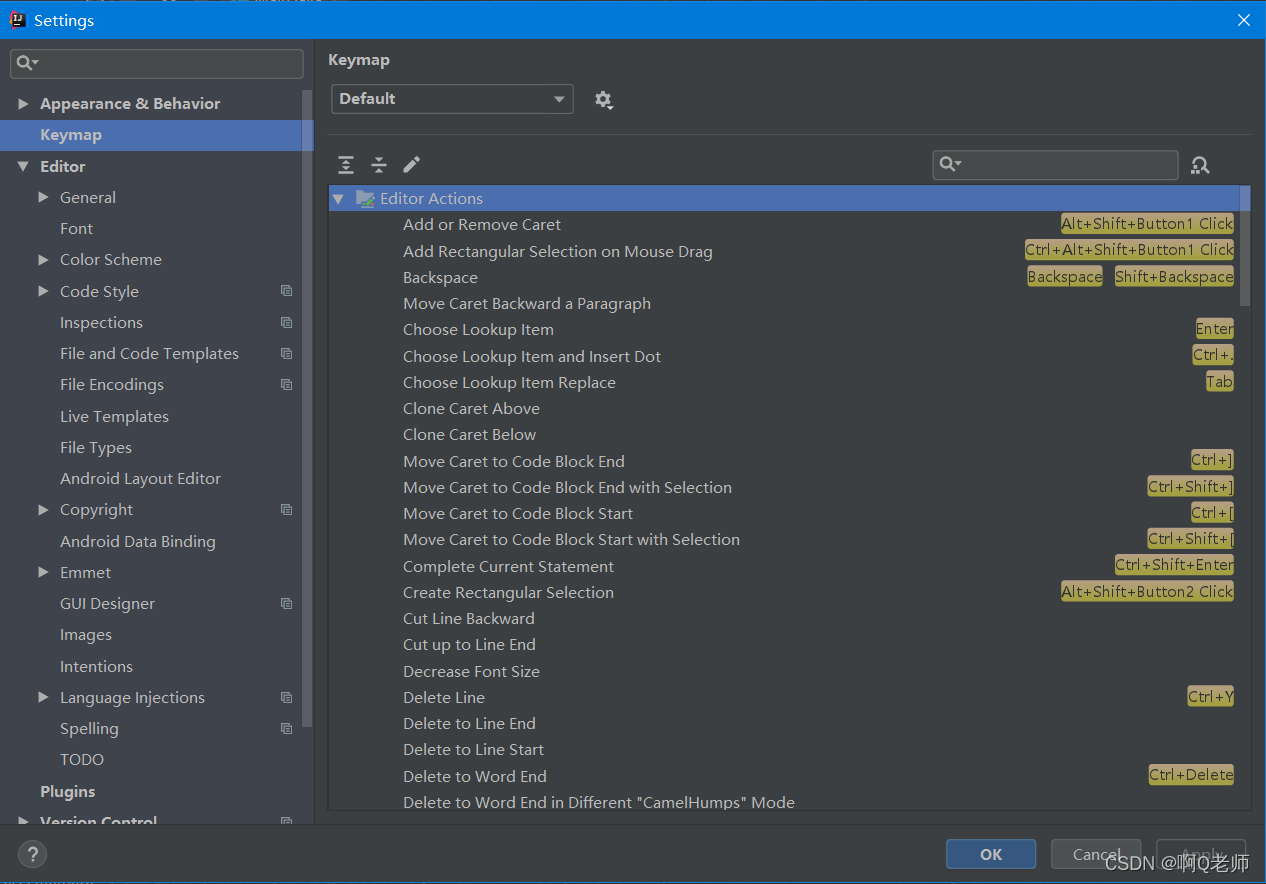Open File and Code Templates settings
The width and height of the screenshot is (1266, 884).
pyautogui.click(x=149, y=353)
